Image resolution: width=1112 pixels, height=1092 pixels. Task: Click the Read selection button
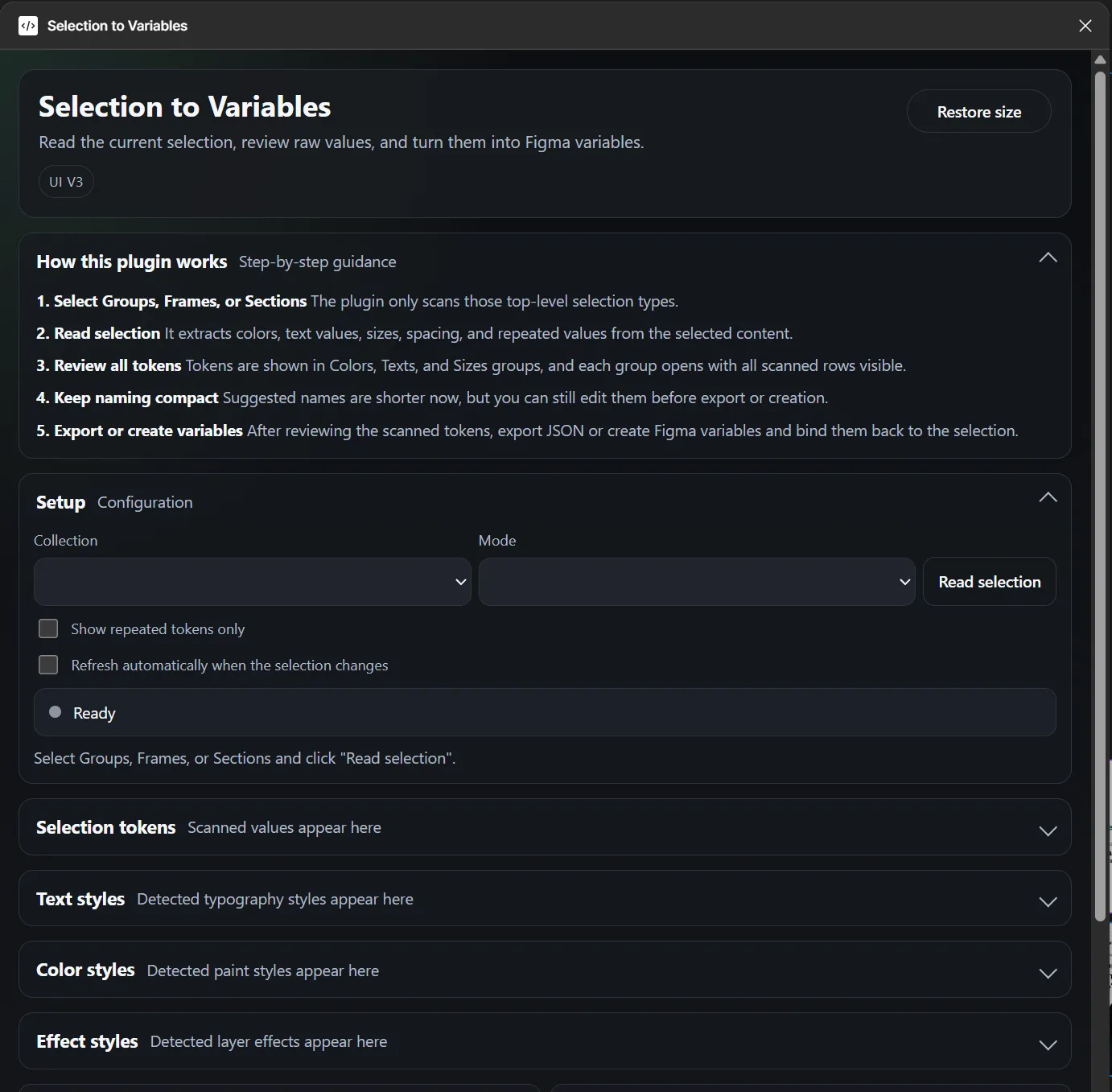click(989, 582)
